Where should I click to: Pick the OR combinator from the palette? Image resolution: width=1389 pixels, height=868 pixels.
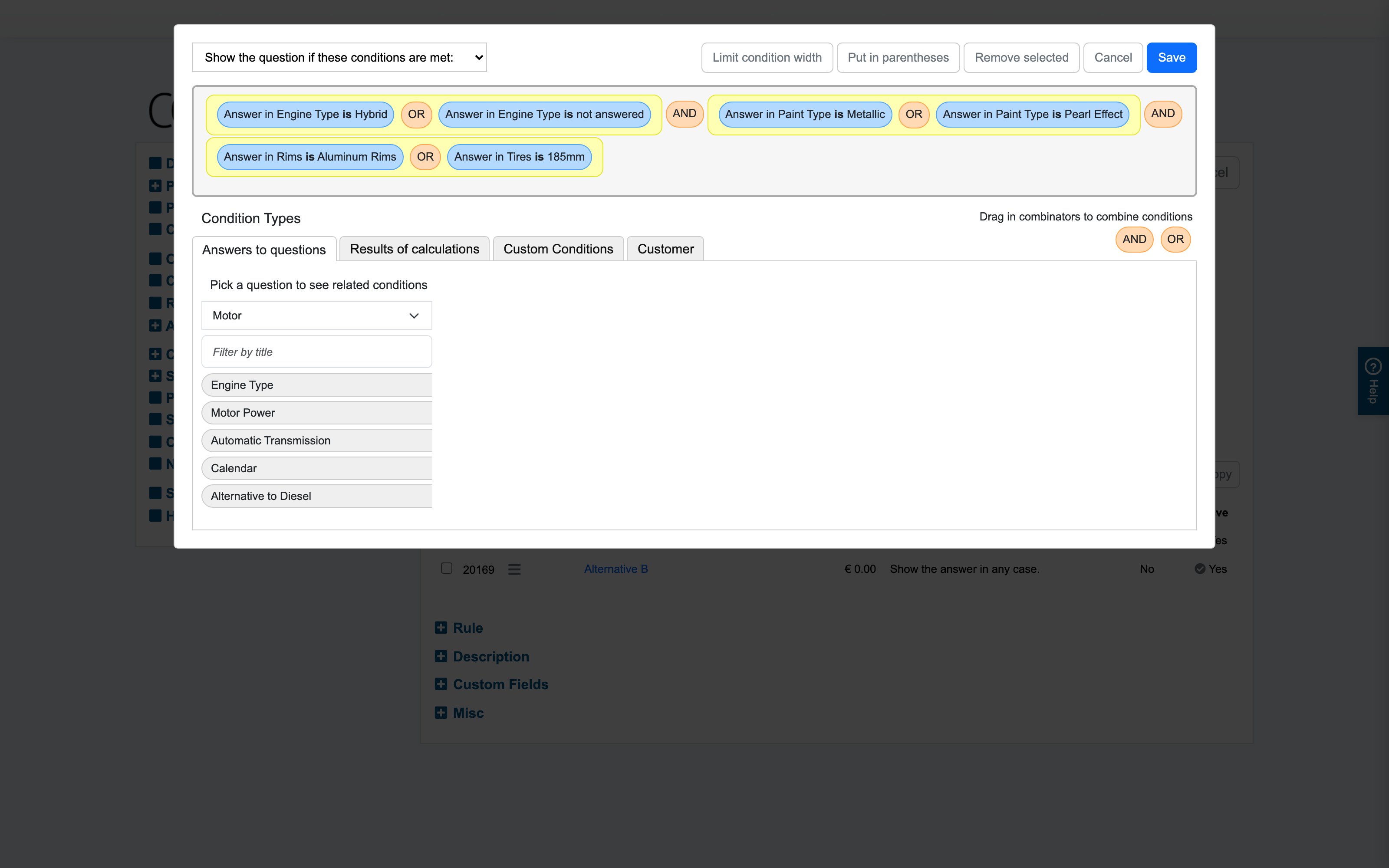point(1175,240)
